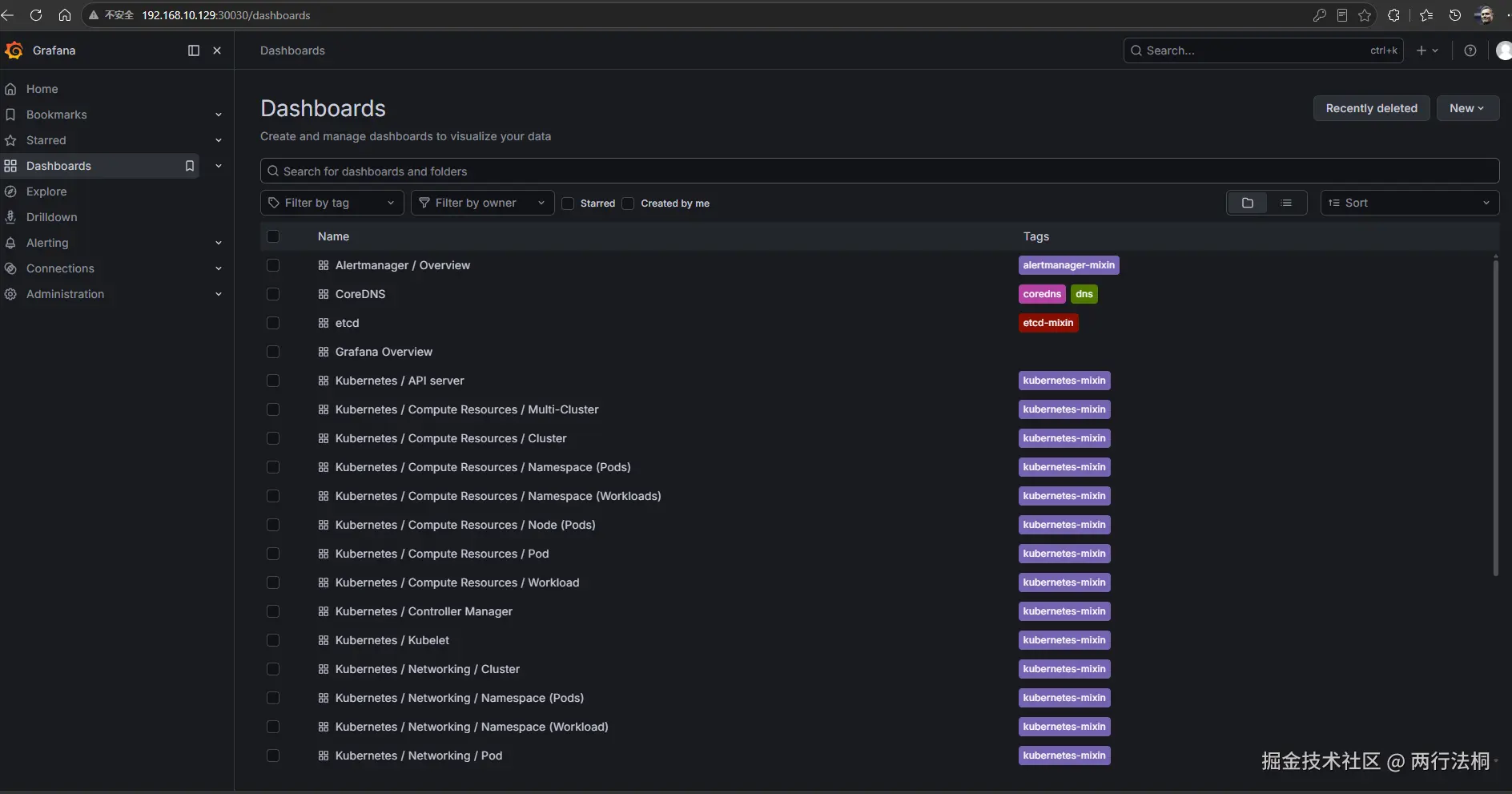Expand the Starred section chevron

pos(219,140)
